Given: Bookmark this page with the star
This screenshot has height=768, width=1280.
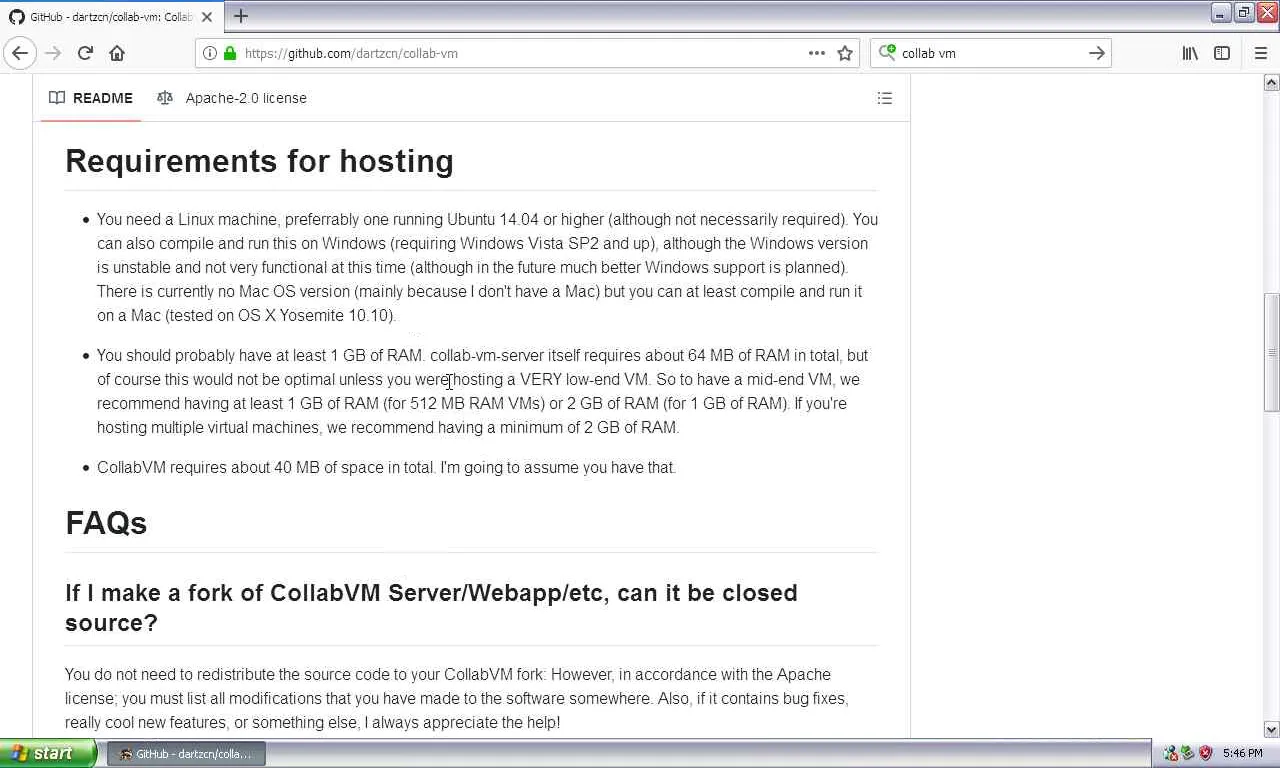Looking at the screenshot, I should tap(845, 53).
